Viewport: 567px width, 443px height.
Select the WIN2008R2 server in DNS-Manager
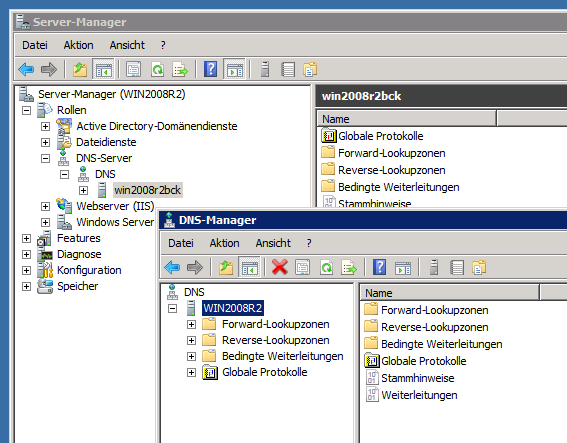coord(233,308)
